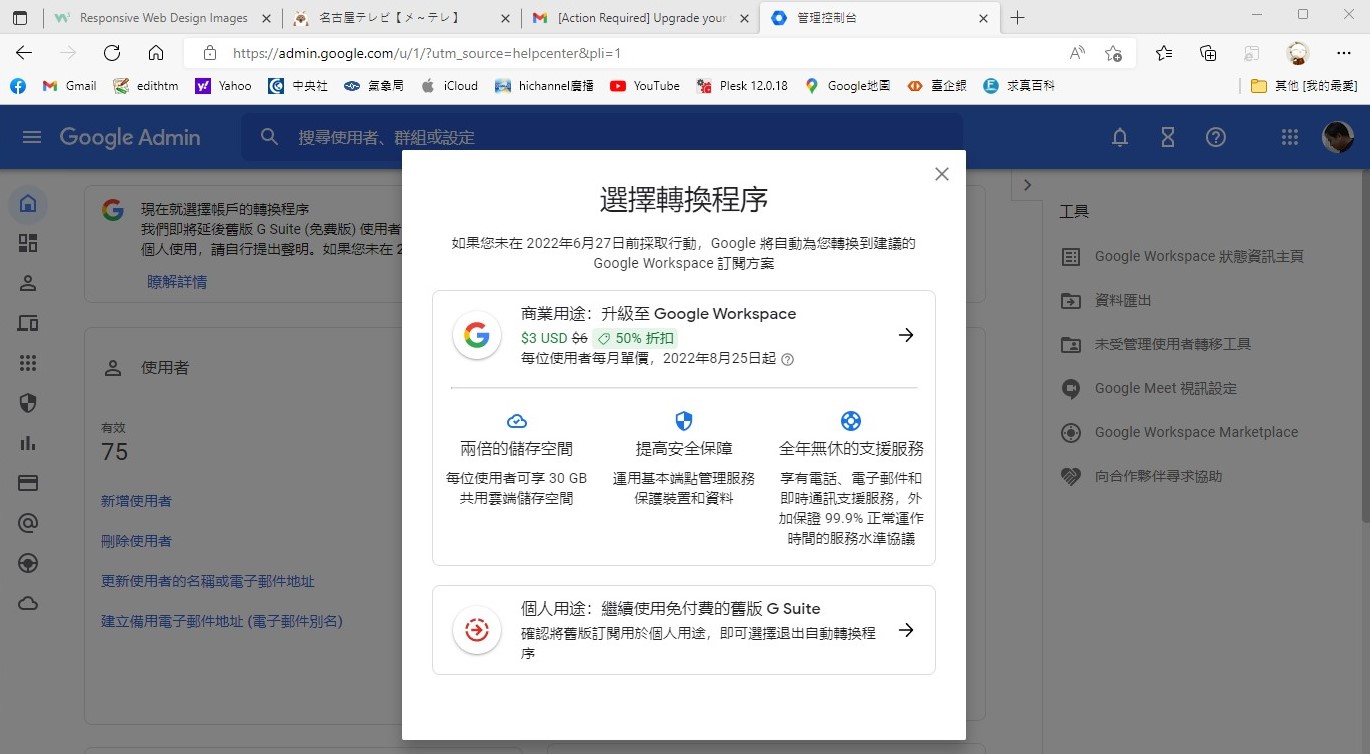This screenshot has width=1370, height=754.
Task: Open Billing card icon in left sidebar
Action: pos(28,483)
